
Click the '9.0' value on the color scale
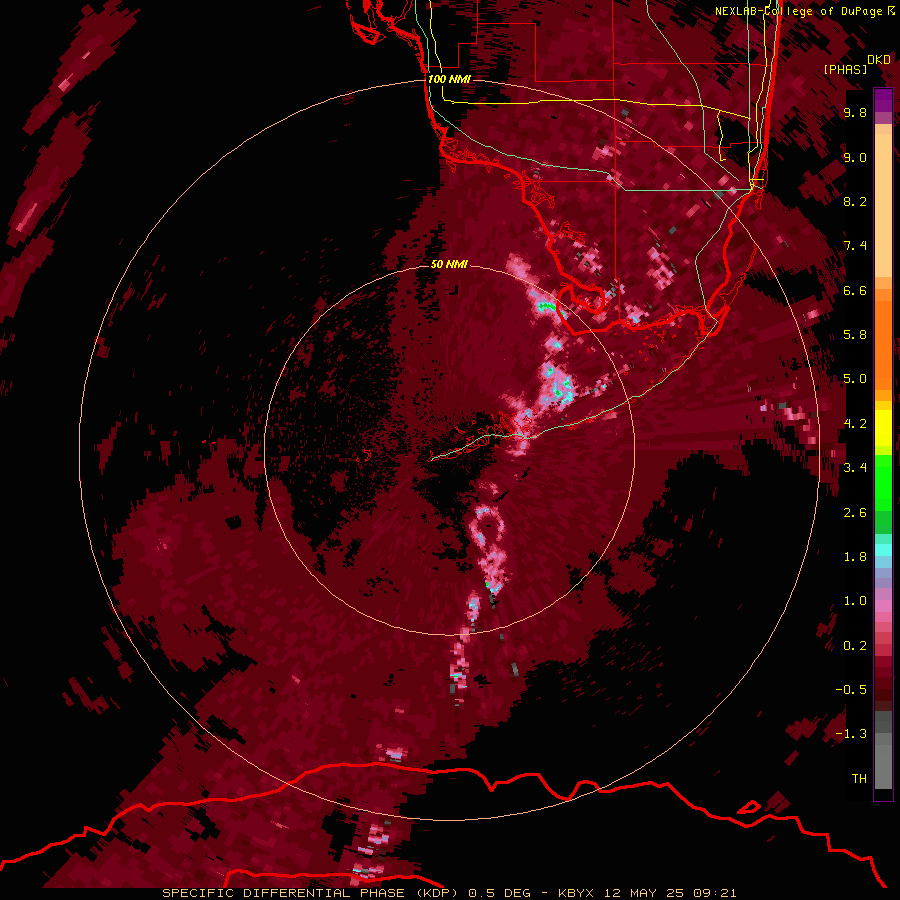coord(855,158)
